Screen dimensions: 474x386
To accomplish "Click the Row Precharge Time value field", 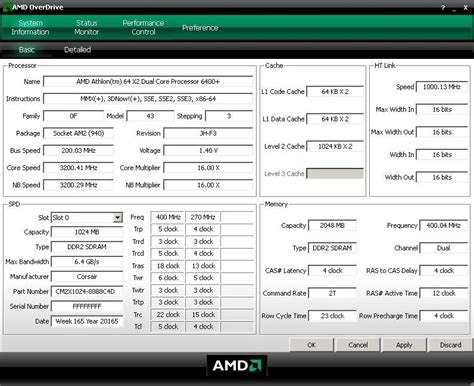I will (443, 316).
